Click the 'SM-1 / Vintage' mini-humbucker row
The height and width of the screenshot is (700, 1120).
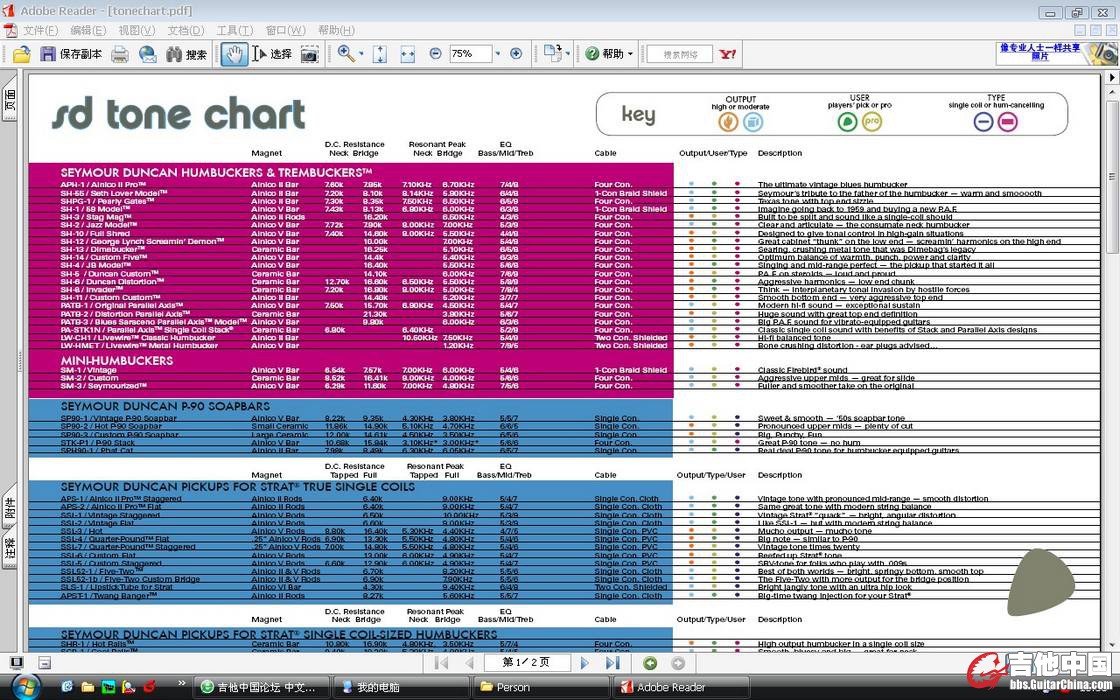tap(89, 370)
